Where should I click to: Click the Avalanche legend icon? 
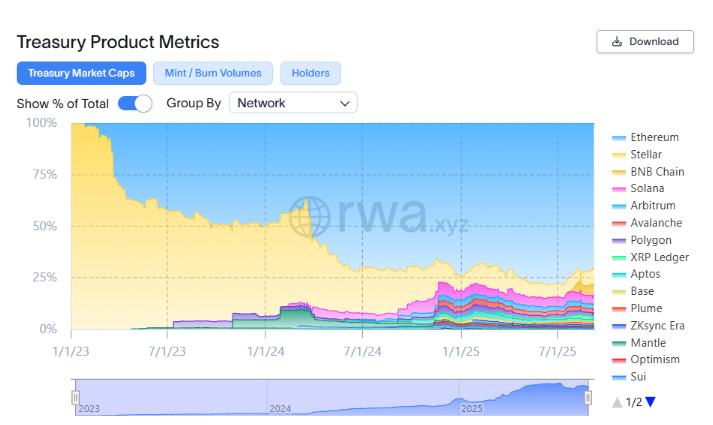tap(618, 223)
